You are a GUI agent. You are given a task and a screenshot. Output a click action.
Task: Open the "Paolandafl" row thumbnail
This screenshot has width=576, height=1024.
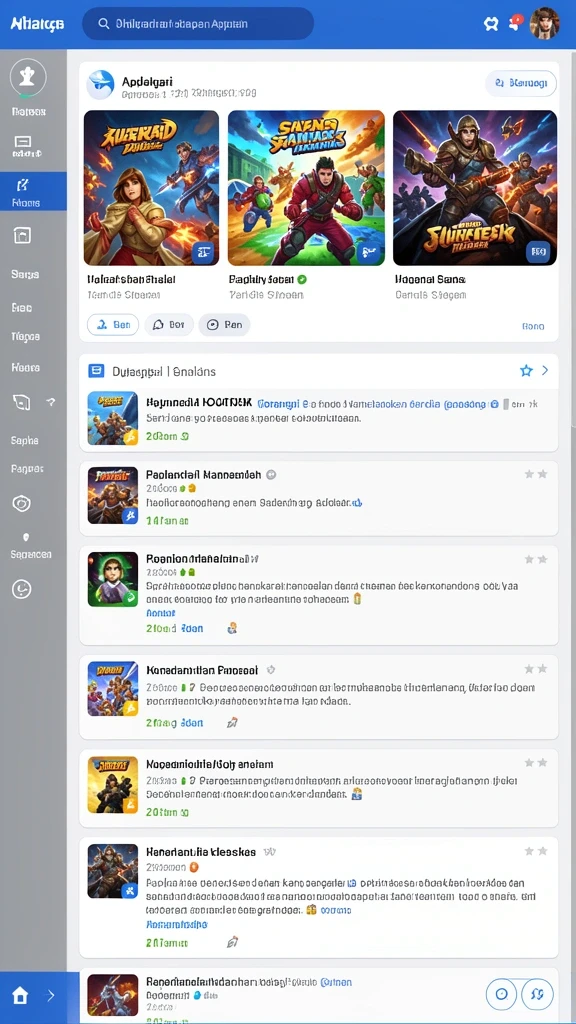click(113, 496)
